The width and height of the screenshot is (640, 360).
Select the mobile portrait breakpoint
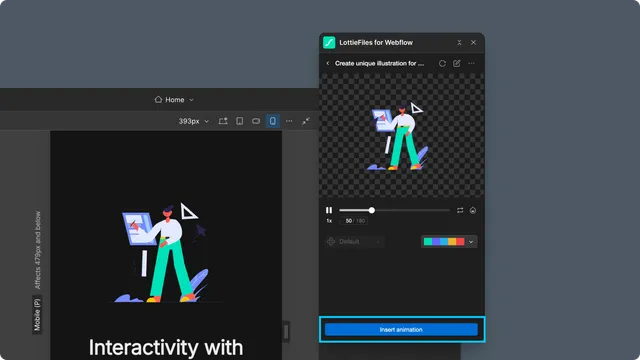click(273, 121)
